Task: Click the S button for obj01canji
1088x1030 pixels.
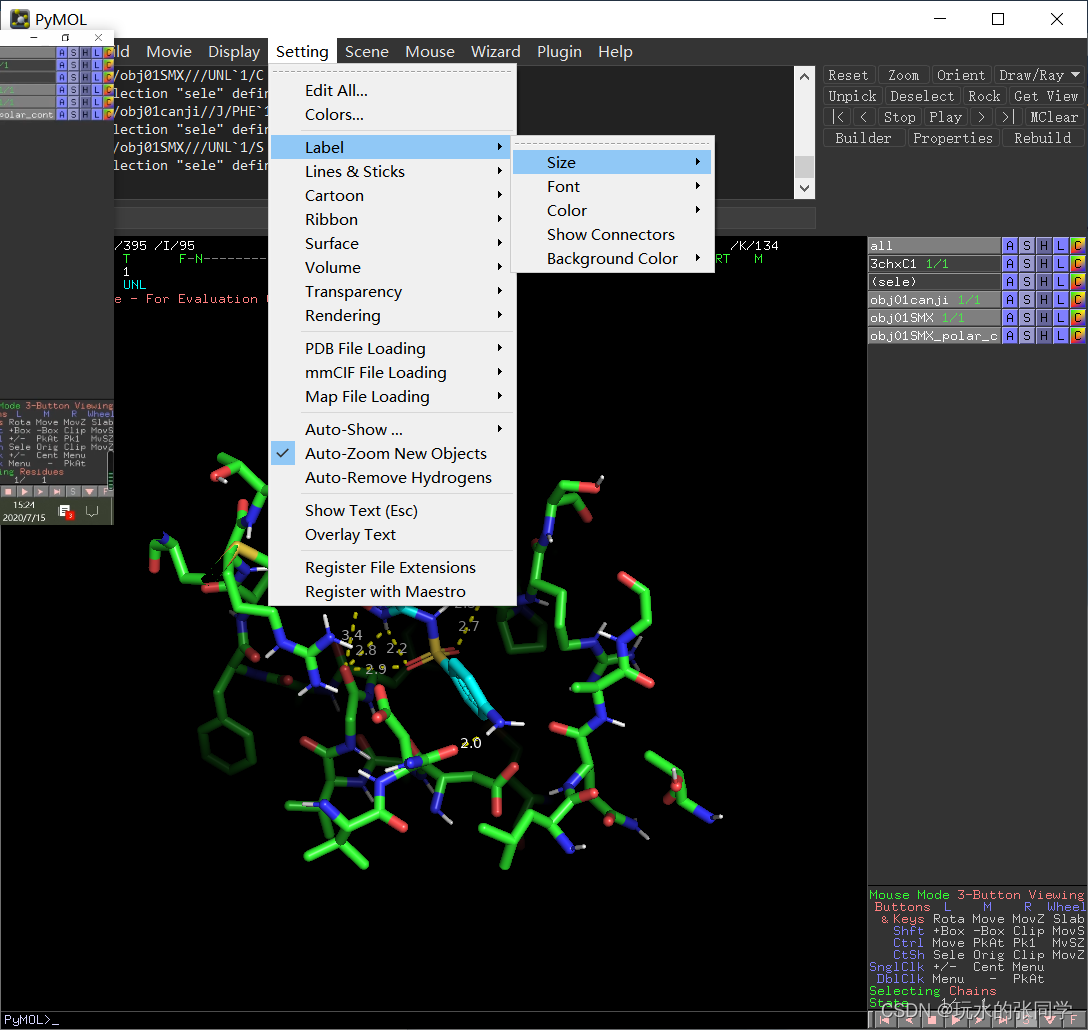Action: tap(1027, 300)
